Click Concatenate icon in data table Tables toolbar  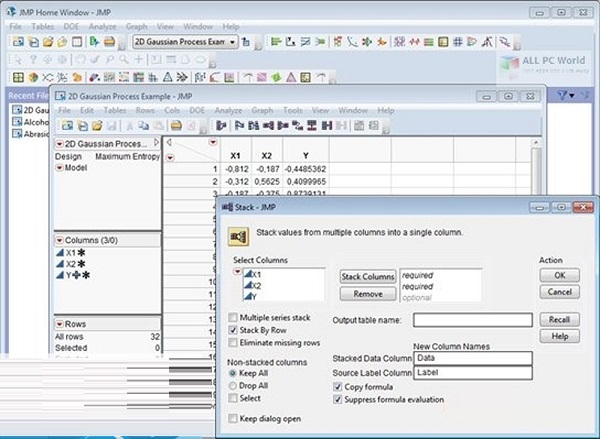click(x=312, y=125)
